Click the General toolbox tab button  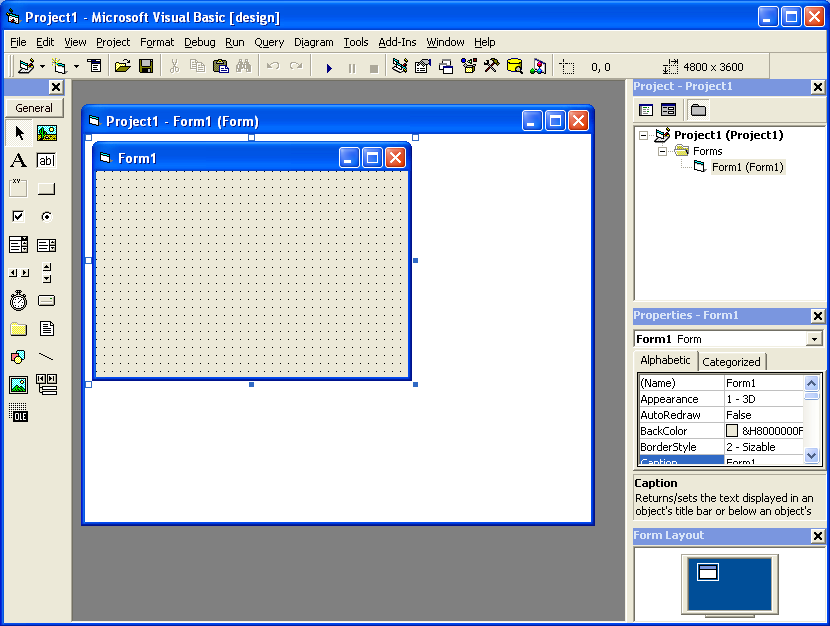[34, 108]
